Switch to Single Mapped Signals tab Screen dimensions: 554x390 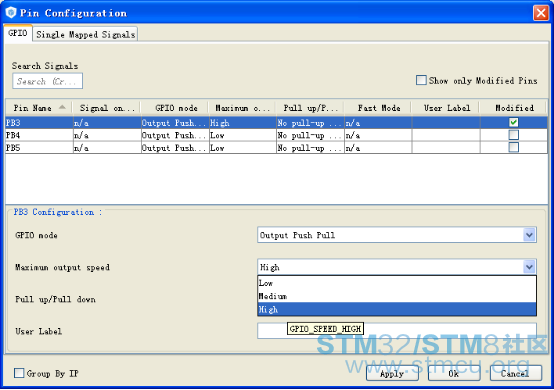click(x=86, y=34)
